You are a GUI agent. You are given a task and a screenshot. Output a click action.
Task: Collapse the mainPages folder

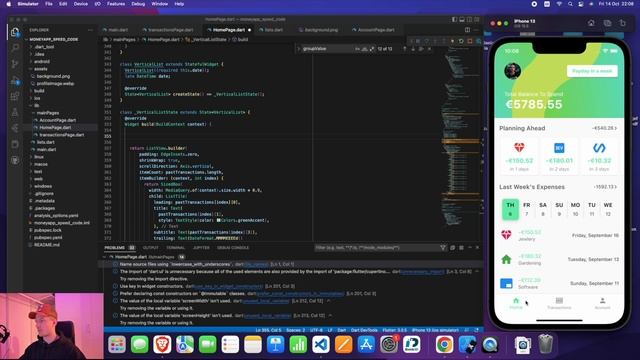48,113
